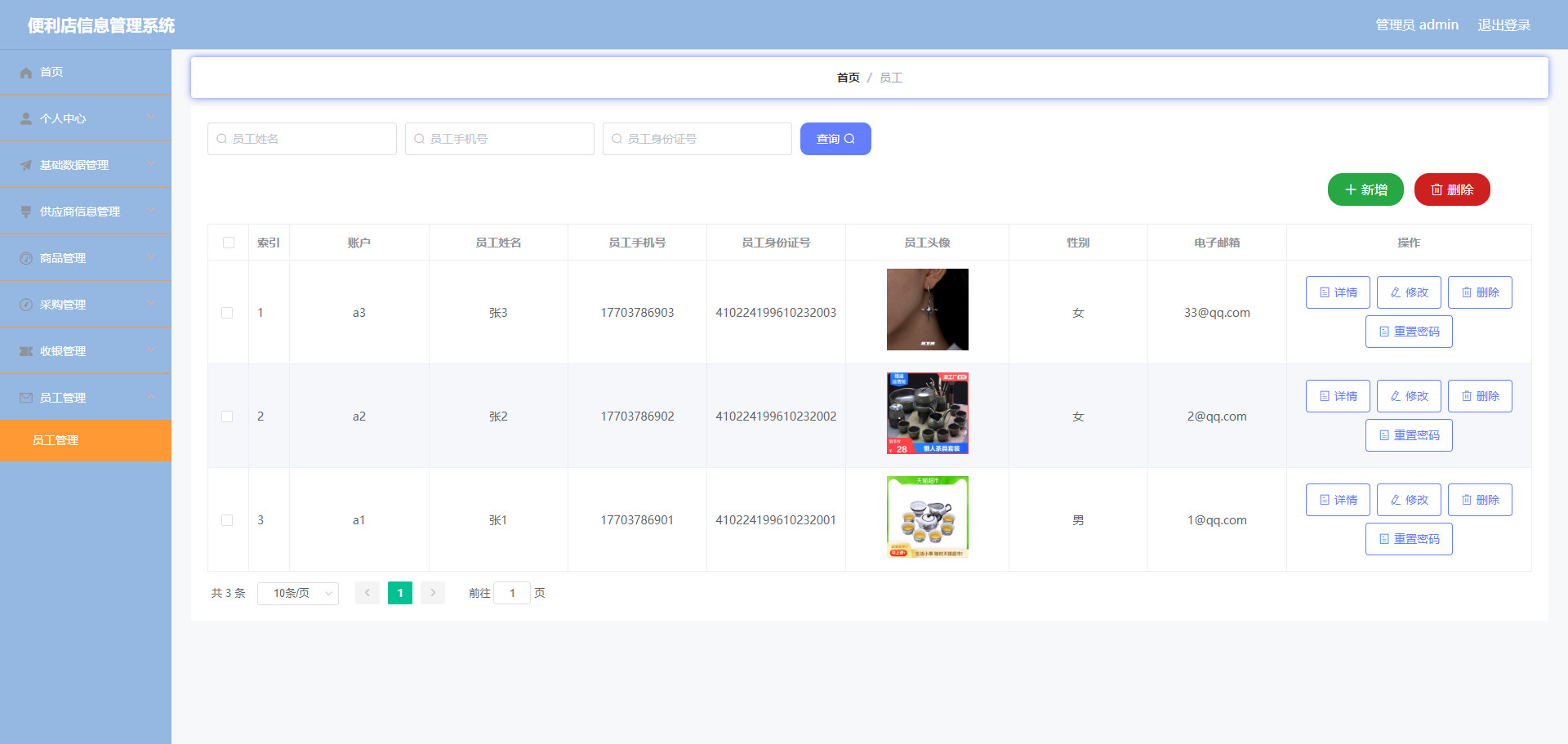Click the 退出登录 link
Viewport: 1568px width, 744px height.
point(1504,25)
